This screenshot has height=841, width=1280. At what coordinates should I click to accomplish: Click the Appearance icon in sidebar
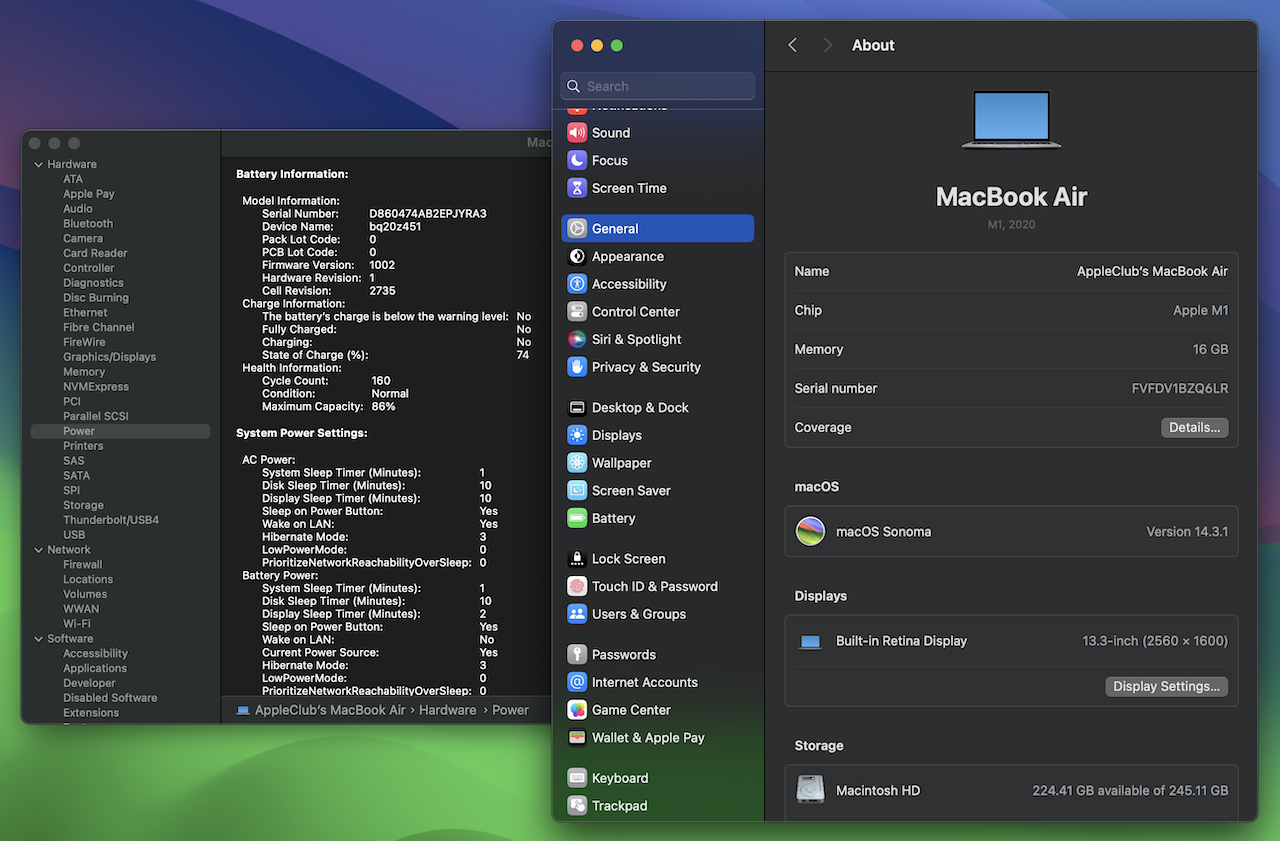click(x=577, y=256)
